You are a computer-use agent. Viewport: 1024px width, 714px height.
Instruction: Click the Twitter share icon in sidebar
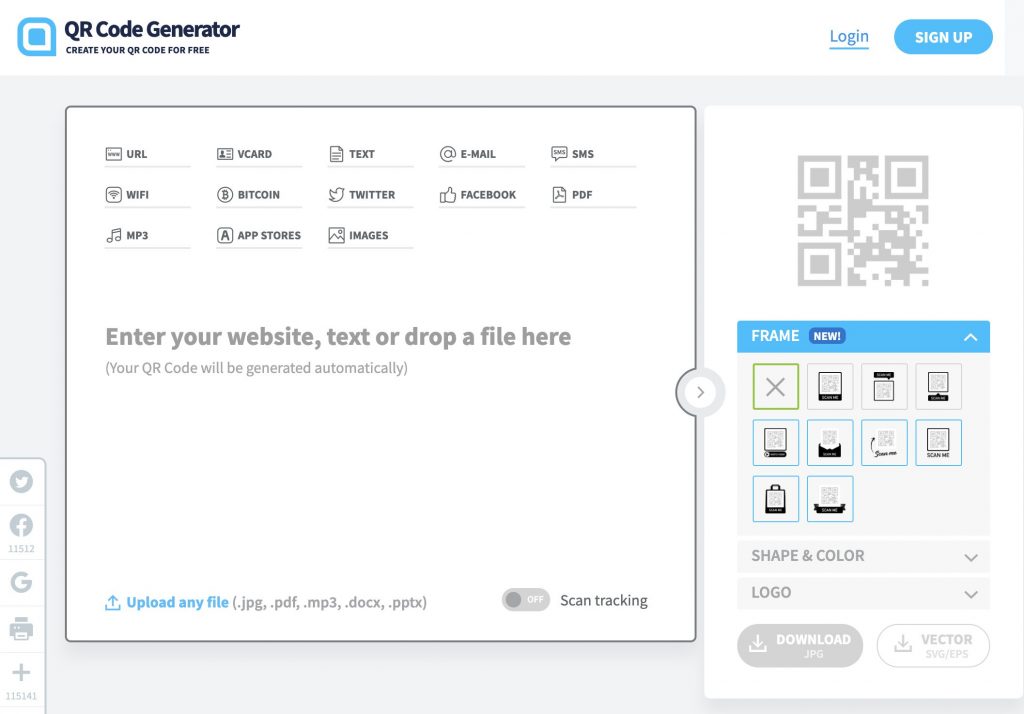(21, 481)
